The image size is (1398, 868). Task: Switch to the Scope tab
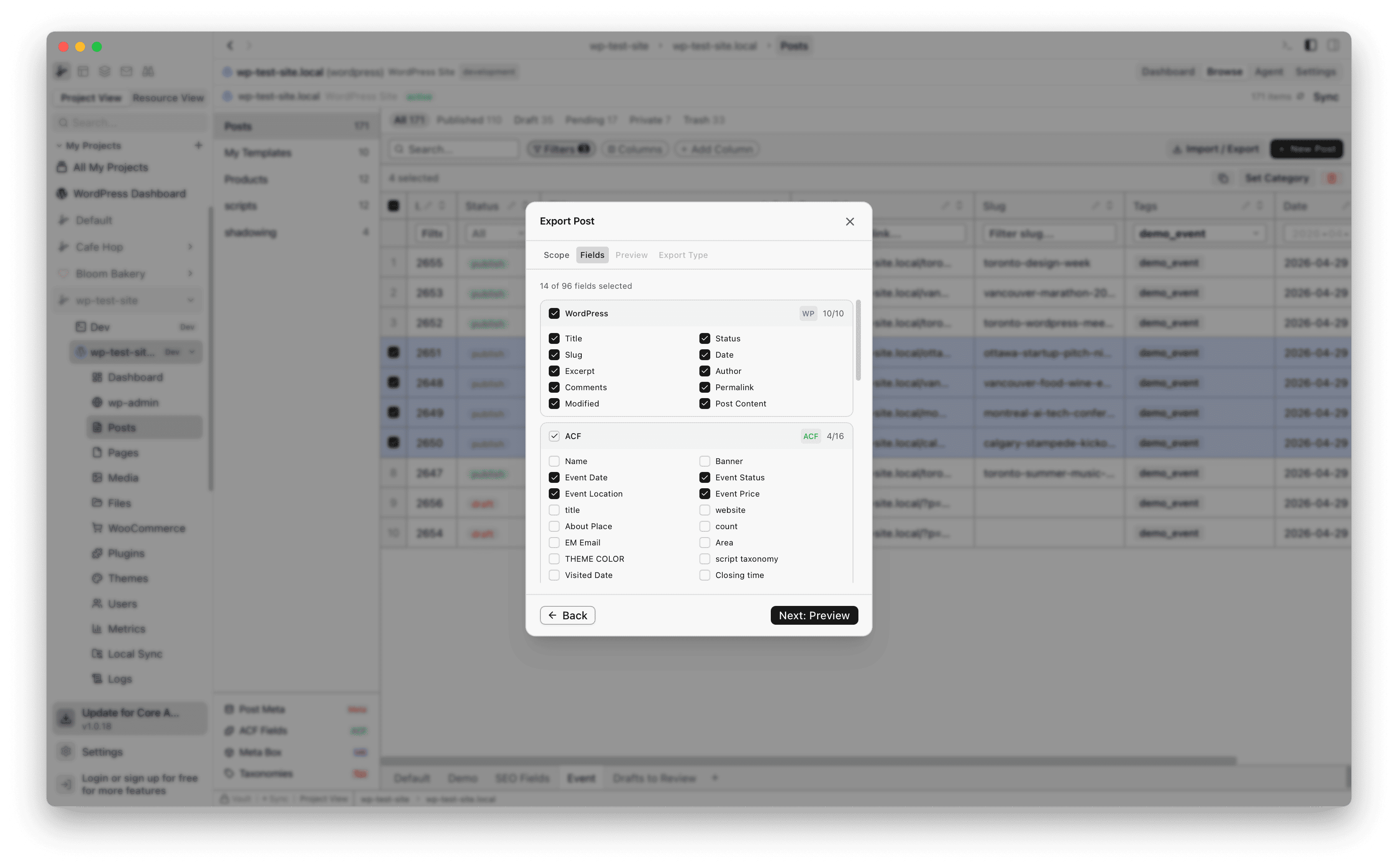pos(556,255)
